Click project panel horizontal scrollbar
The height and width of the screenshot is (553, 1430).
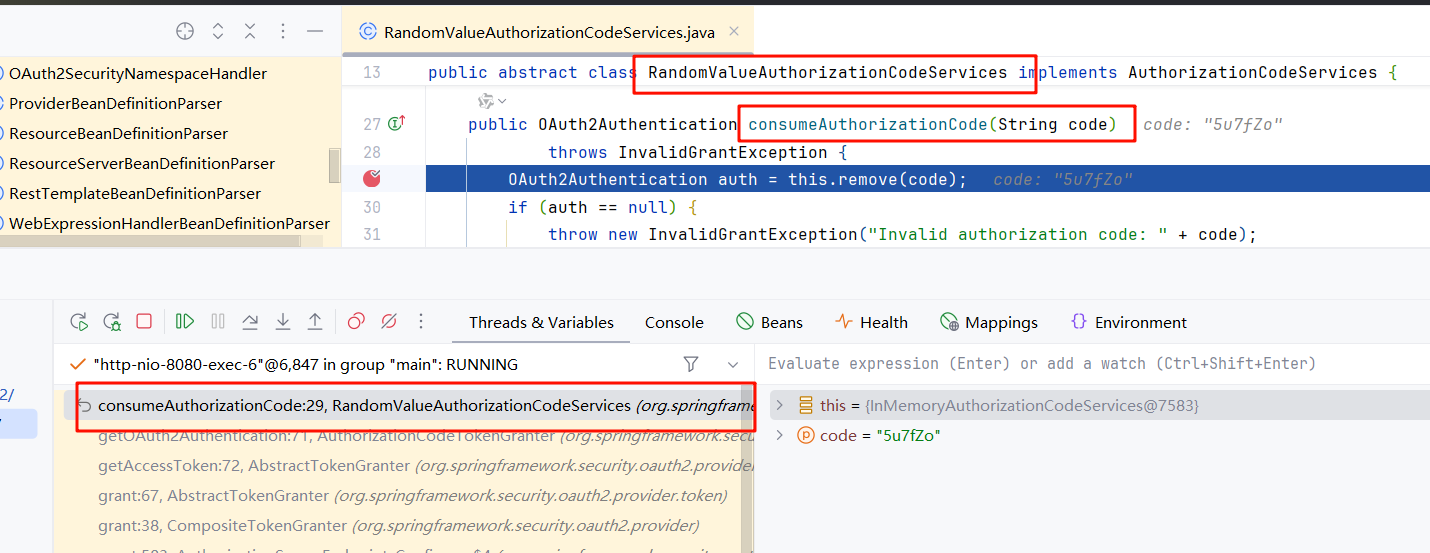click(150, 241)
